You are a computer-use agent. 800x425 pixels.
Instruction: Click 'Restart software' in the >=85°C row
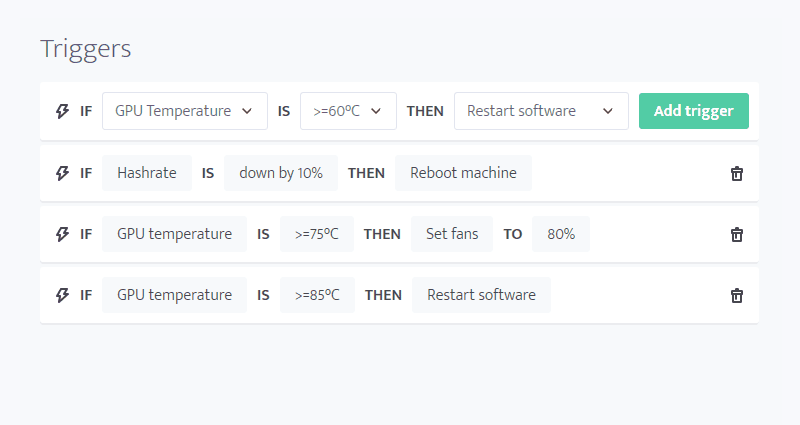pyautogui.click(x=482, y=295)
